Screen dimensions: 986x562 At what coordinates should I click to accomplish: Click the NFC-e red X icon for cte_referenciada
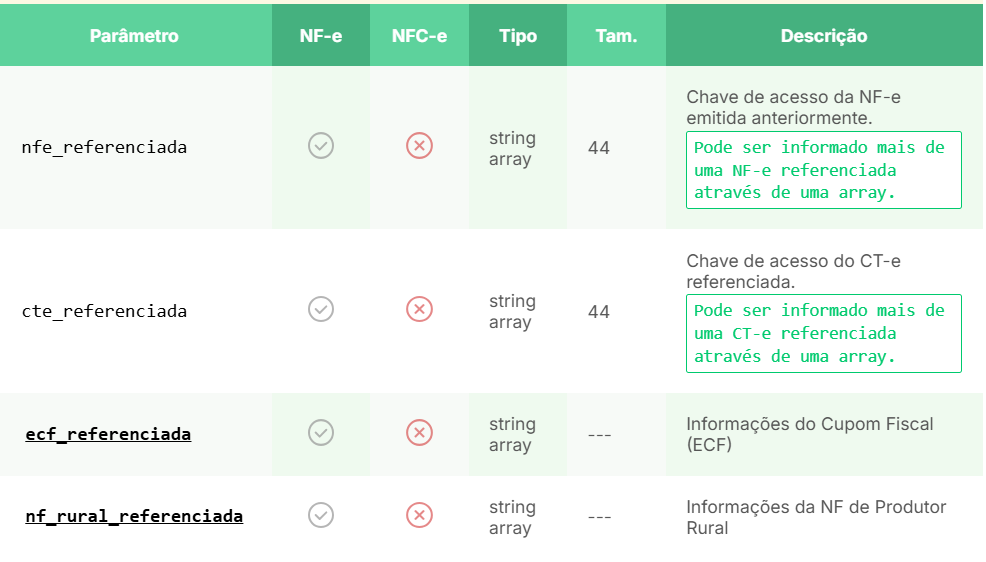click(419, 309)
